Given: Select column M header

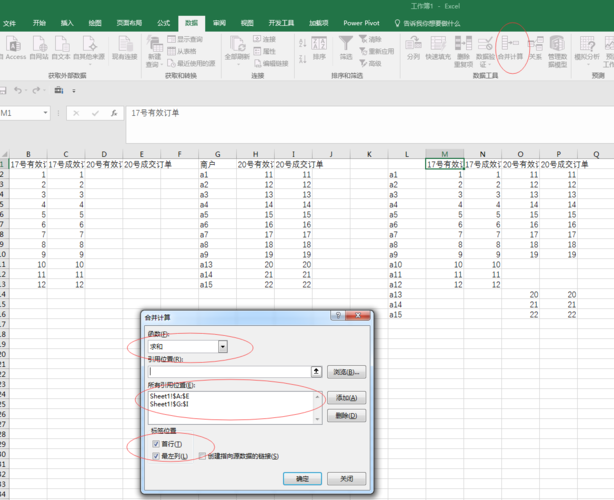Looking at the screenshot, I should tap(444, 154).
